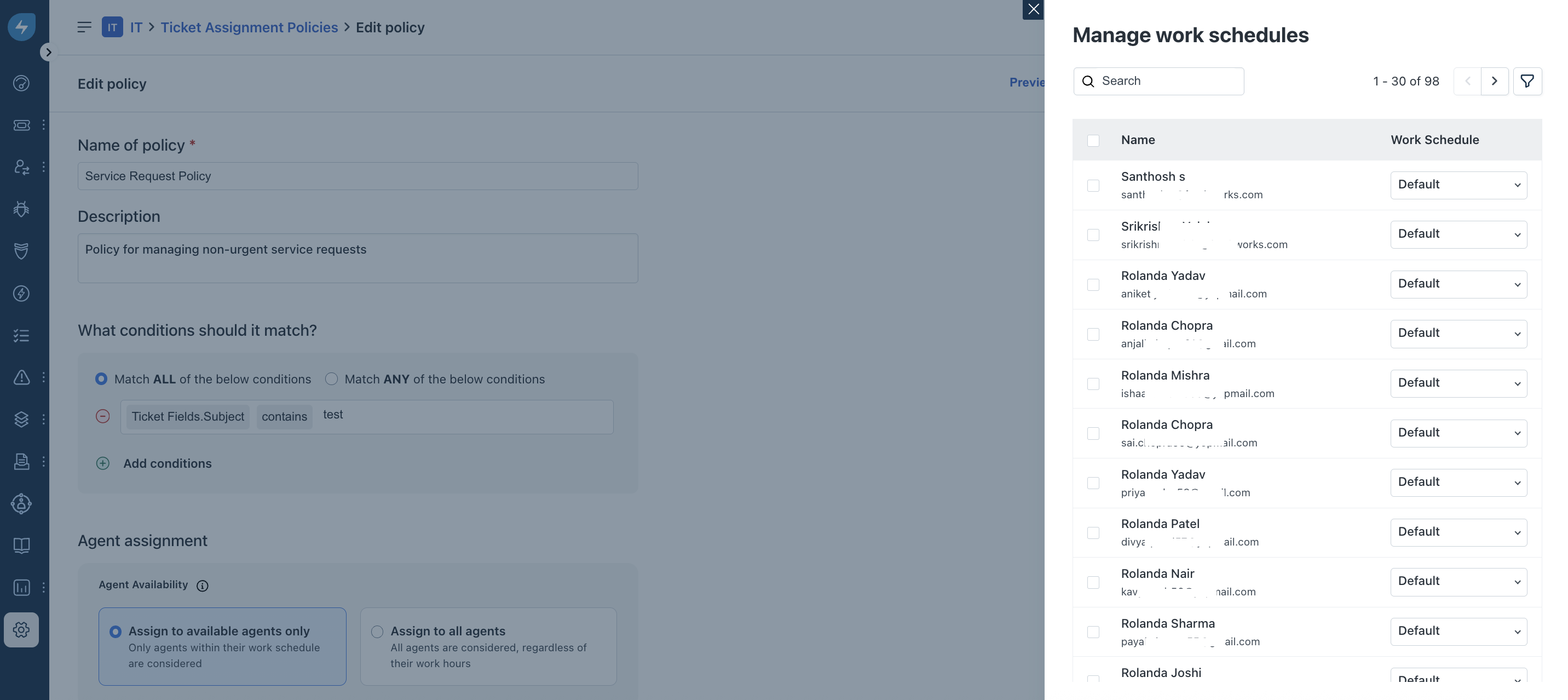This screenshot has width=1568, height=700.
Task: Open Ticket Assignment Policies breadcrumb
Action: pos(249,27)
